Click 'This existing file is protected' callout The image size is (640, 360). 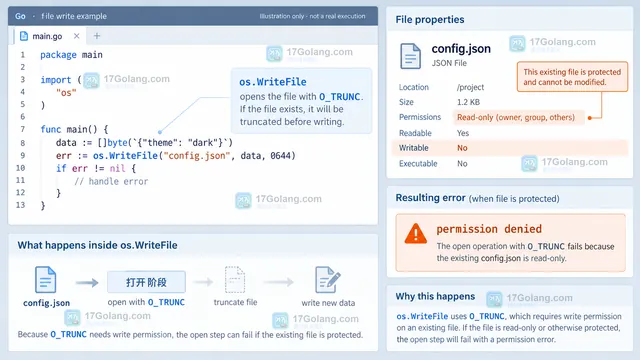[x=572, y=77]
